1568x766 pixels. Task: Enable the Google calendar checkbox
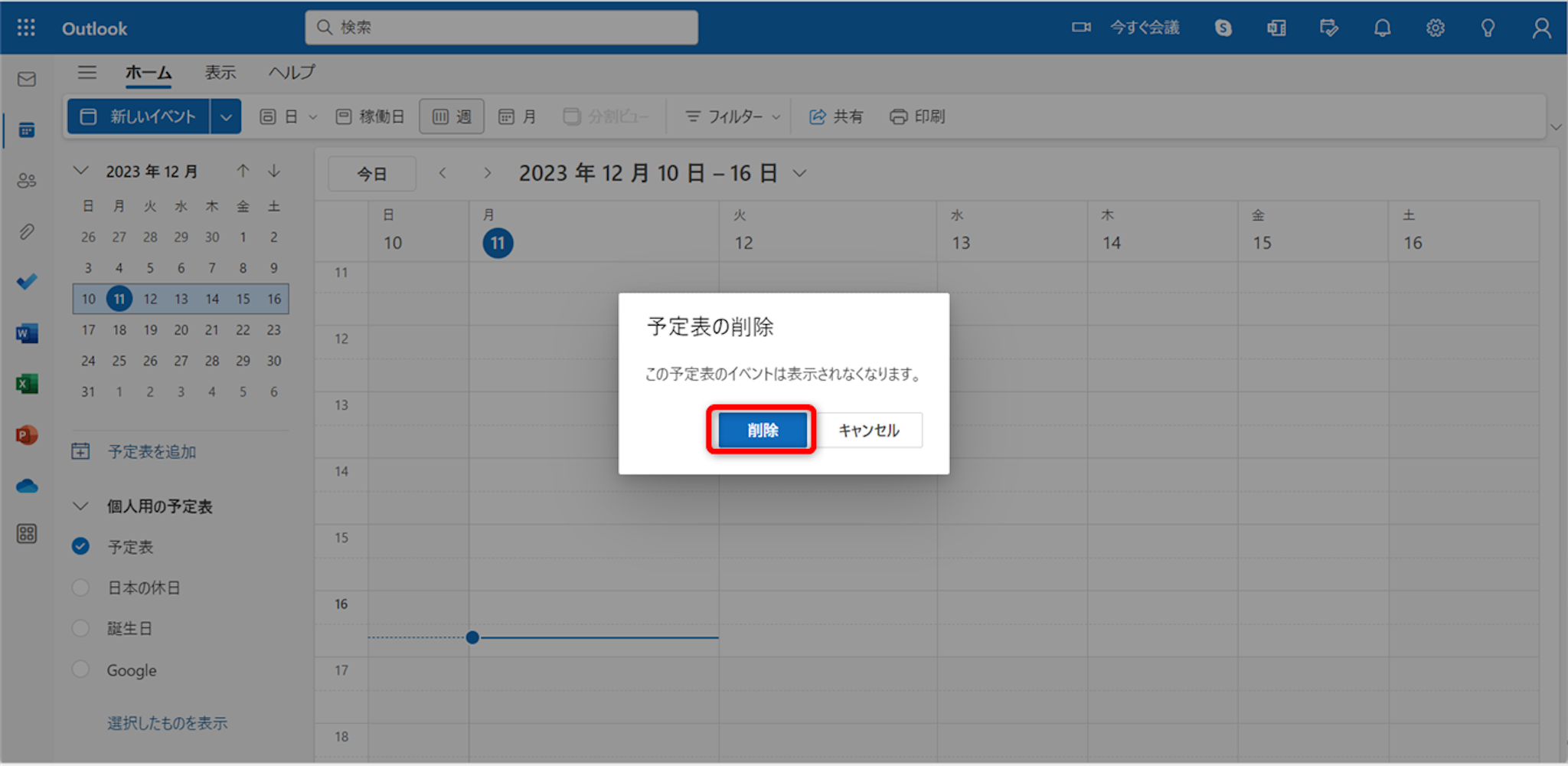click(80, 669)
